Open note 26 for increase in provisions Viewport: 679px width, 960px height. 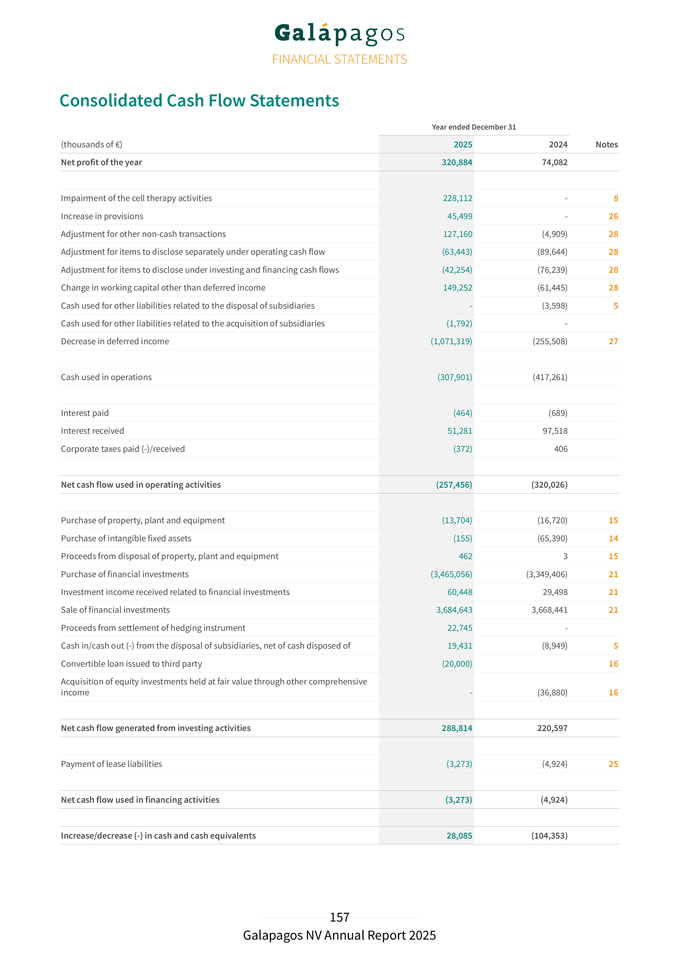(x=612, y=216)
